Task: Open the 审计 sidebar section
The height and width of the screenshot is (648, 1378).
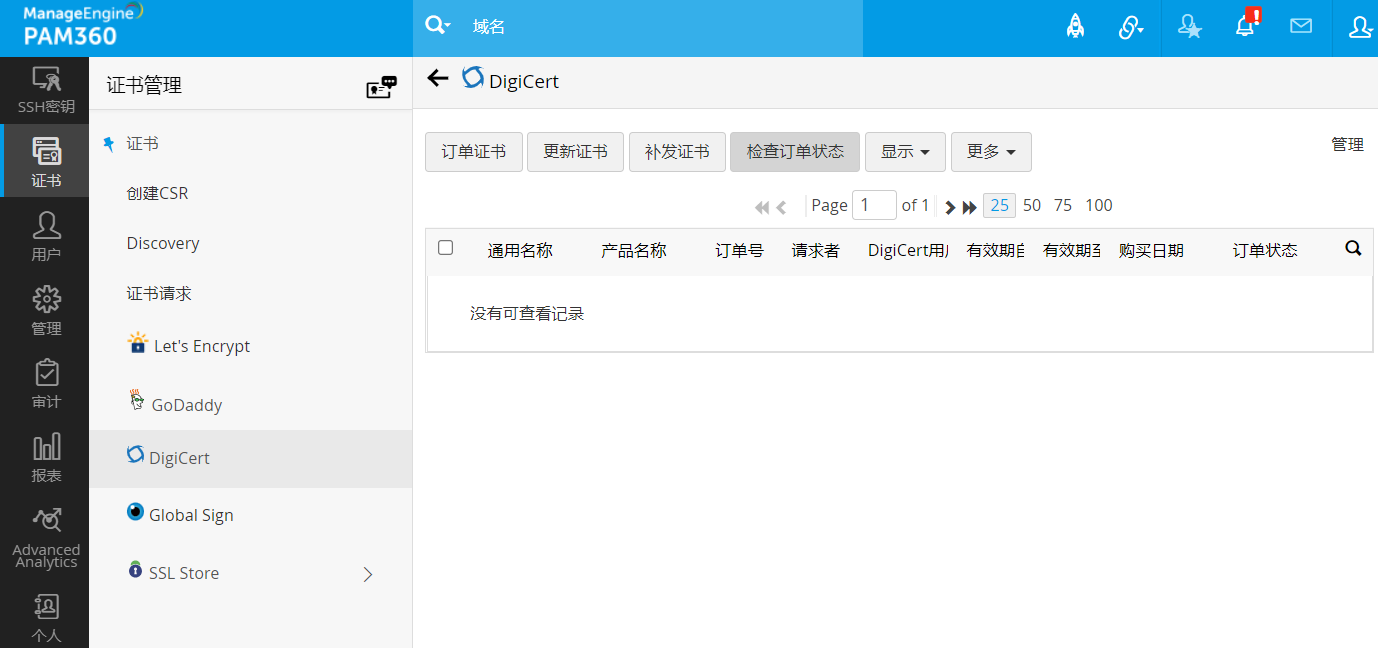Action: tap(46, 383)
